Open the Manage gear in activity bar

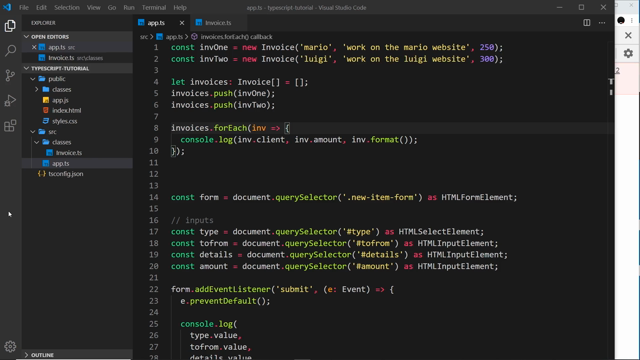tap(10, 347)
